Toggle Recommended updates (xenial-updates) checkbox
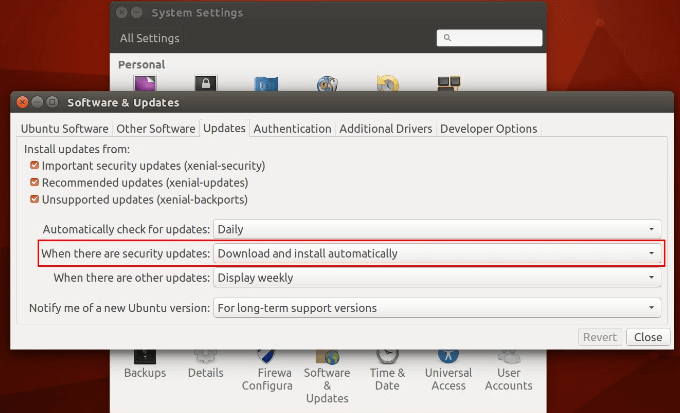The image size is (680, 413). (x=35, y=183)
